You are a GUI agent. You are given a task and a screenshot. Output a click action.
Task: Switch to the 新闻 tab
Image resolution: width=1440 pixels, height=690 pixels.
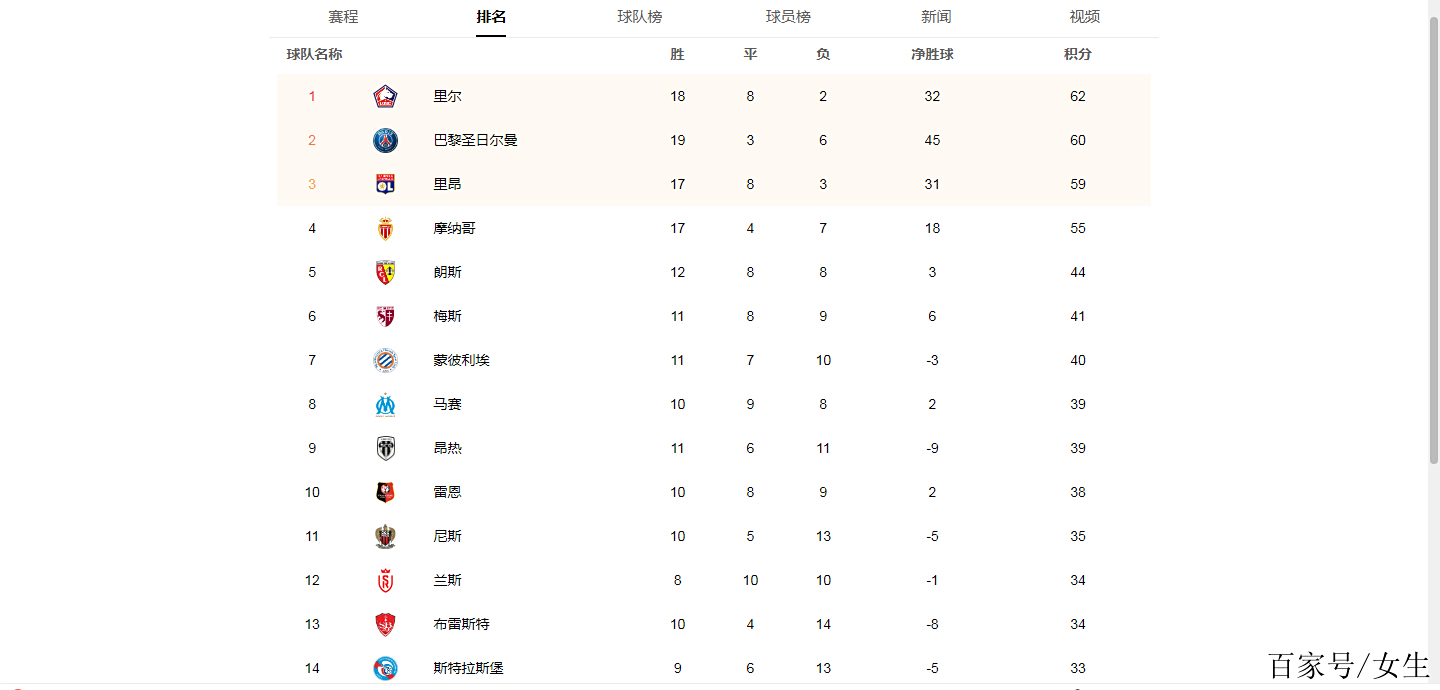936,17
